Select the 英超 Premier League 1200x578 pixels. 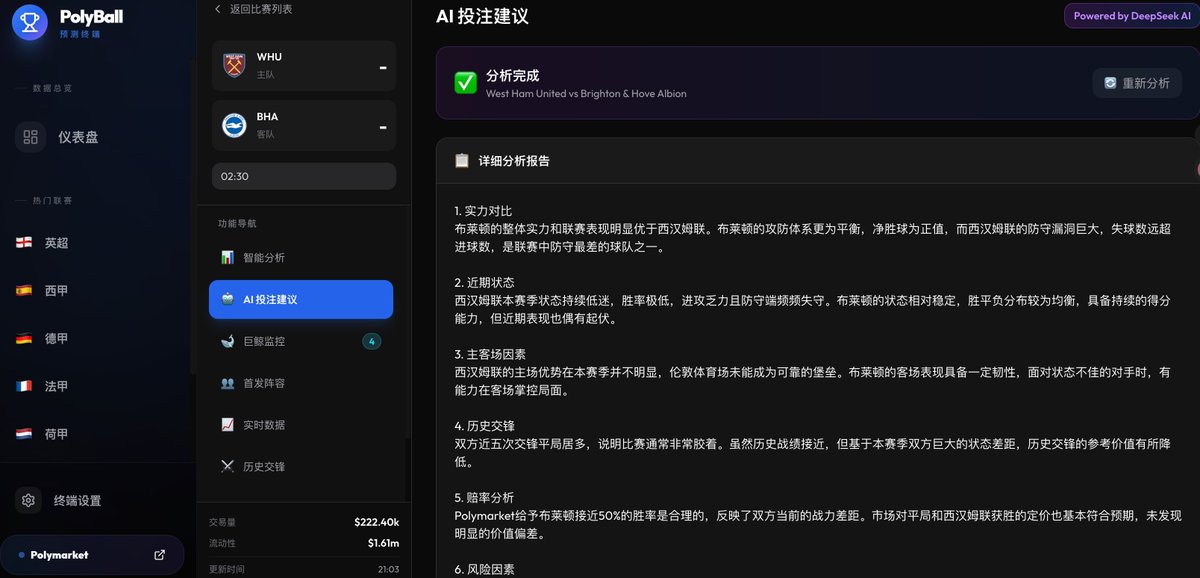point(55,242)
